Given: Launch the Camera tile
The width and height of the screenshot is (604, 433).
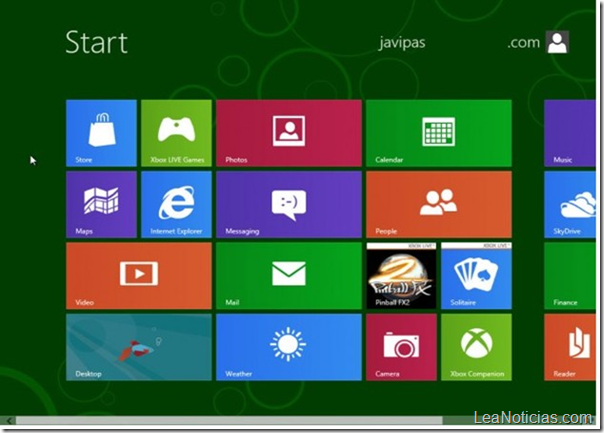Looking at the screenshot, I should pyautogui.click(x=401, y=347).
